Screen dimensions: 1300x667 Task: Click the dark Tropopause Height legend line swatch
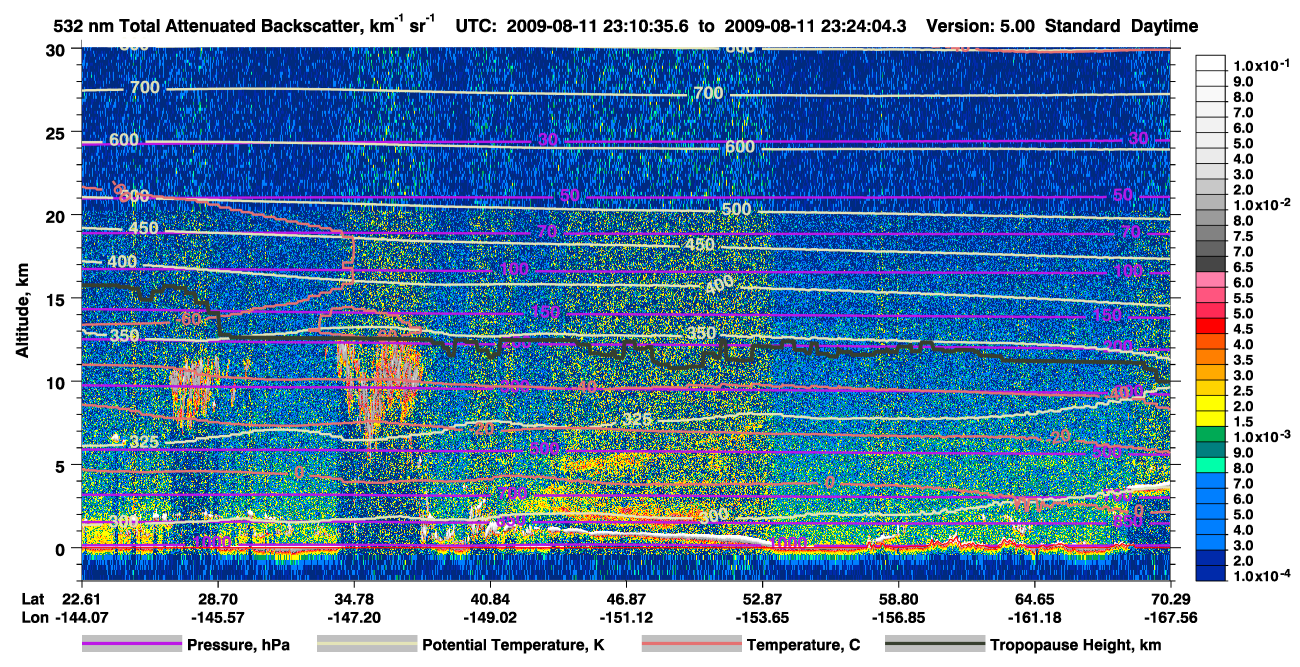point(934,645)
